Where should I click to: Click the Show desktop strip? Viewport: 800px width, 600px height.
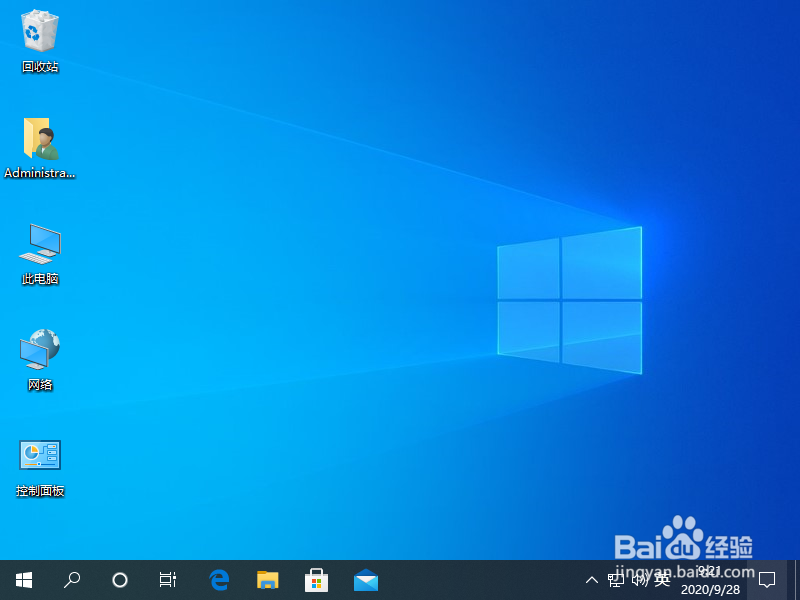tap(796, 580)
